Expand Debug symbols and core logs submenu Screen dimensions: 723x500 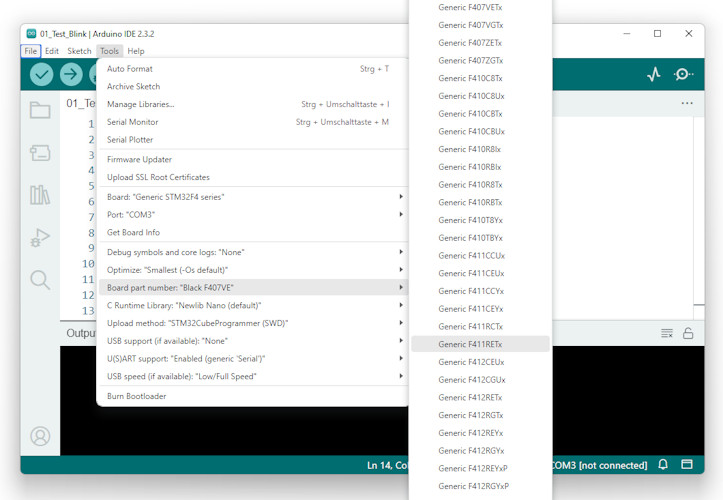point(252,252)
